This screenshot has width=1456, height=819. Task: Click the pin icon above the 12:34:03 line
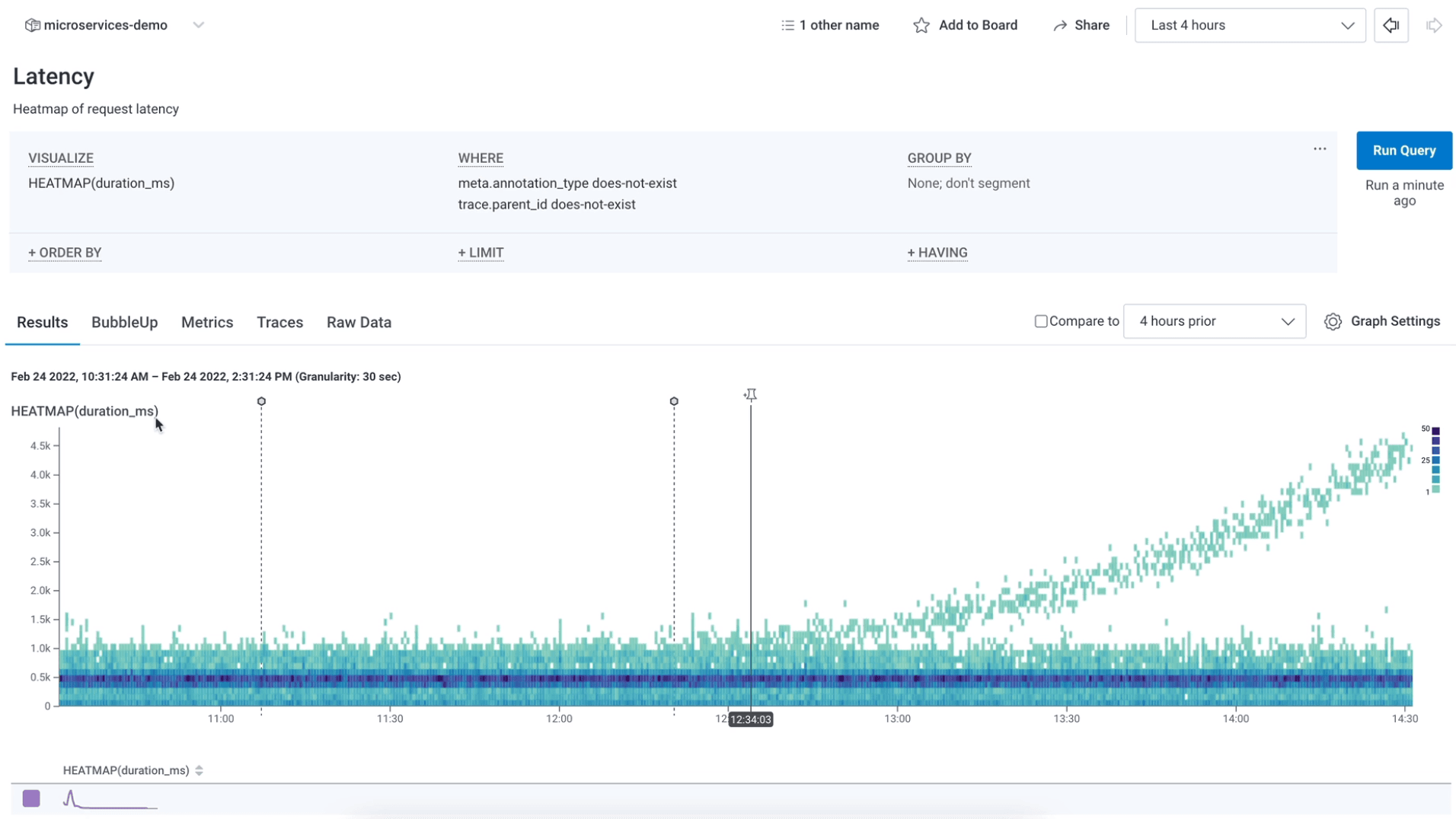751,394
